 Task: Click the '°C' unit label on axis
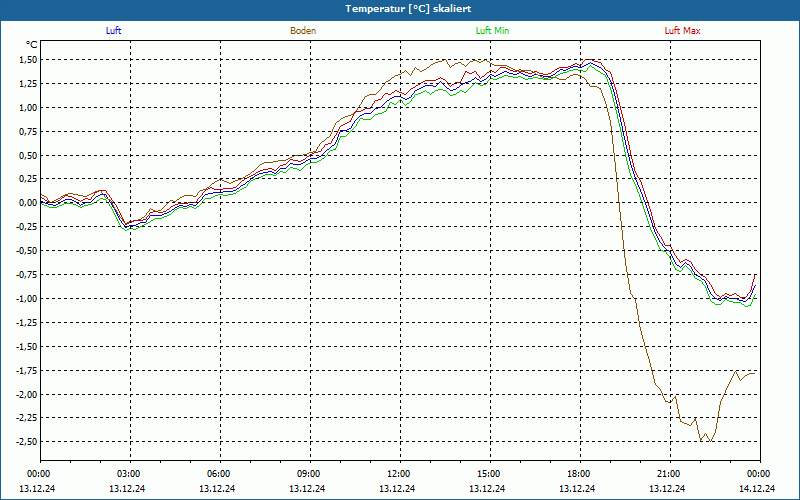pyautogui.click(x=32, y=44)
